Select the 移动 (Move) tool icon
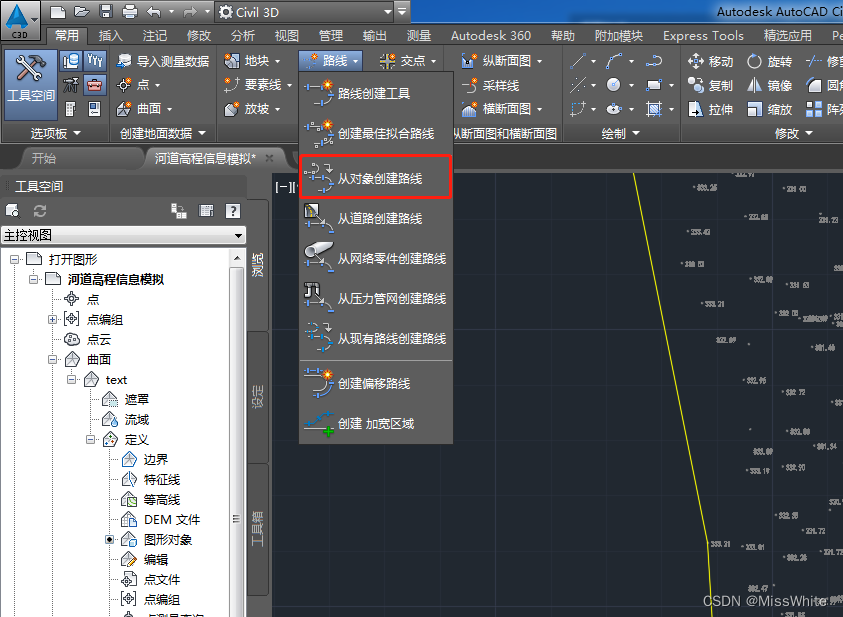 pos(696,60)
